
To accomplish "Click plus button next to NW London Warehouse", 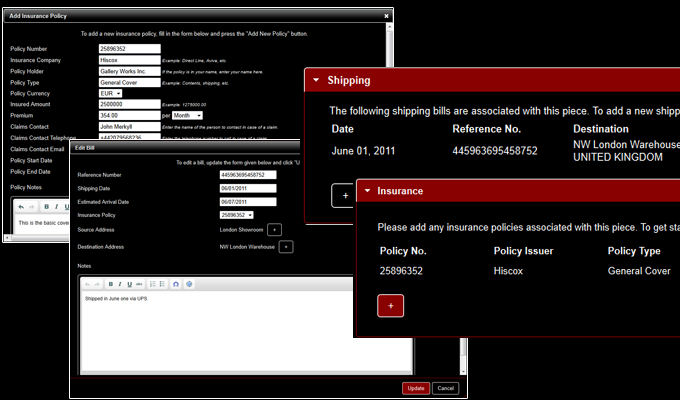I will [286, 247].
